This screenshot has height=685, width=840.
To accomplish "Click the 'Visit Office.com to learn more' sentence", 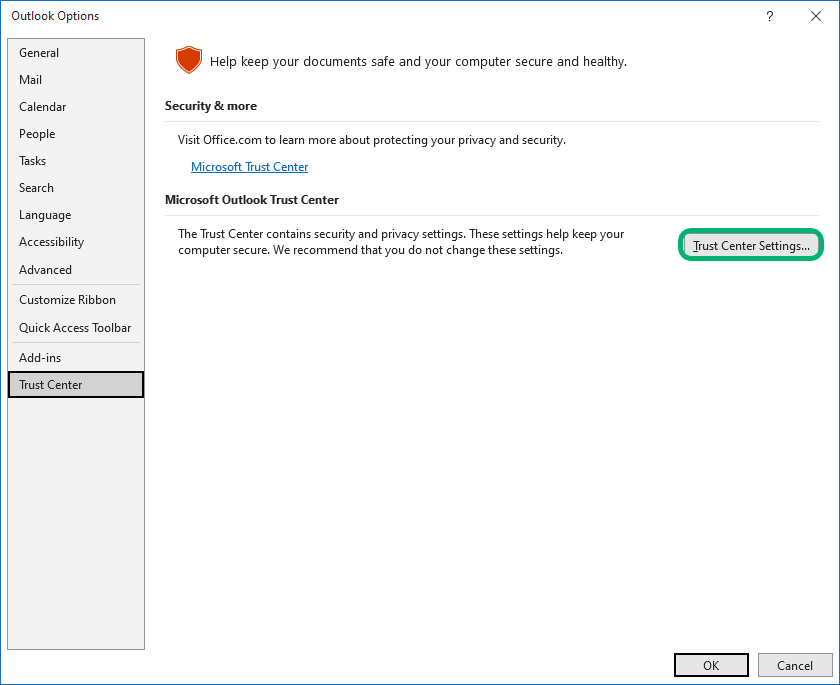I will tap(372, 140).
